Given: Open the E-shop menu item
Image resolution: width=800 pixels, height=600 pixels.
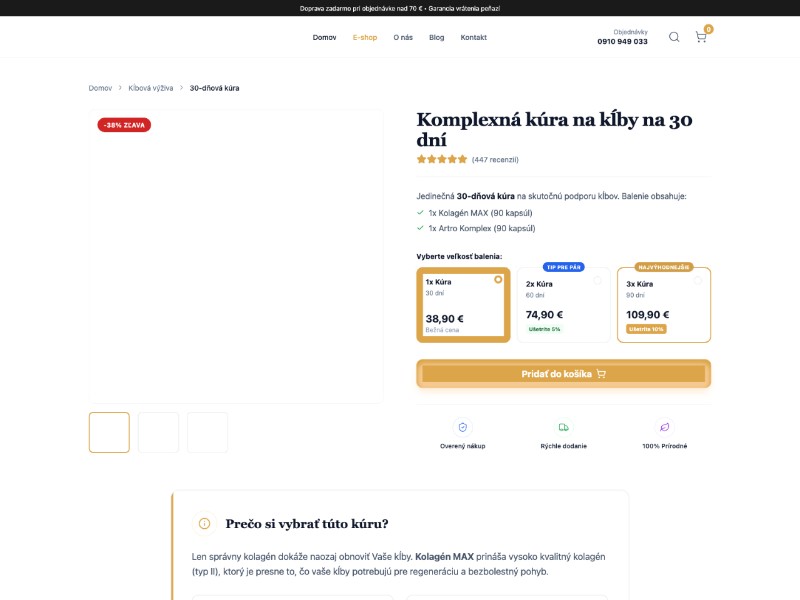Looking at the screenshot, I should (x=365, y=37).
